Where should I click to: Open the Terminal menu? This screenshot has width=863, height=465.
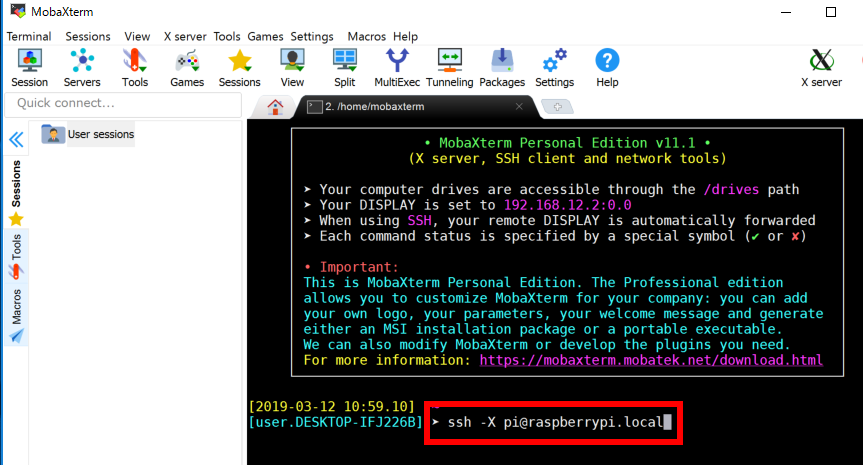pos(29,36)
